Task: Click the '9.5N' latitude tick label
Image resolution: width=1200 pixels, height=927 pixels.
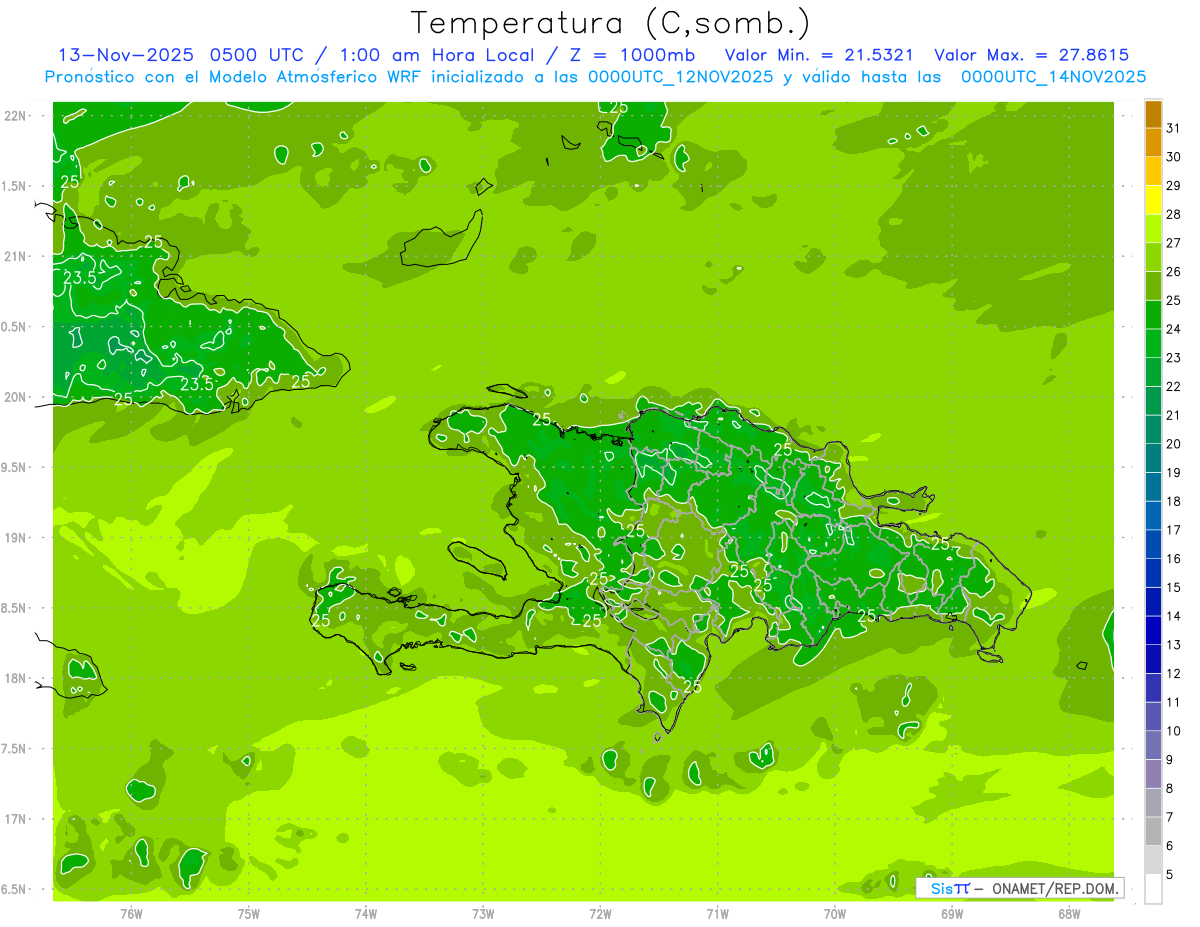Action: (14, 468)
